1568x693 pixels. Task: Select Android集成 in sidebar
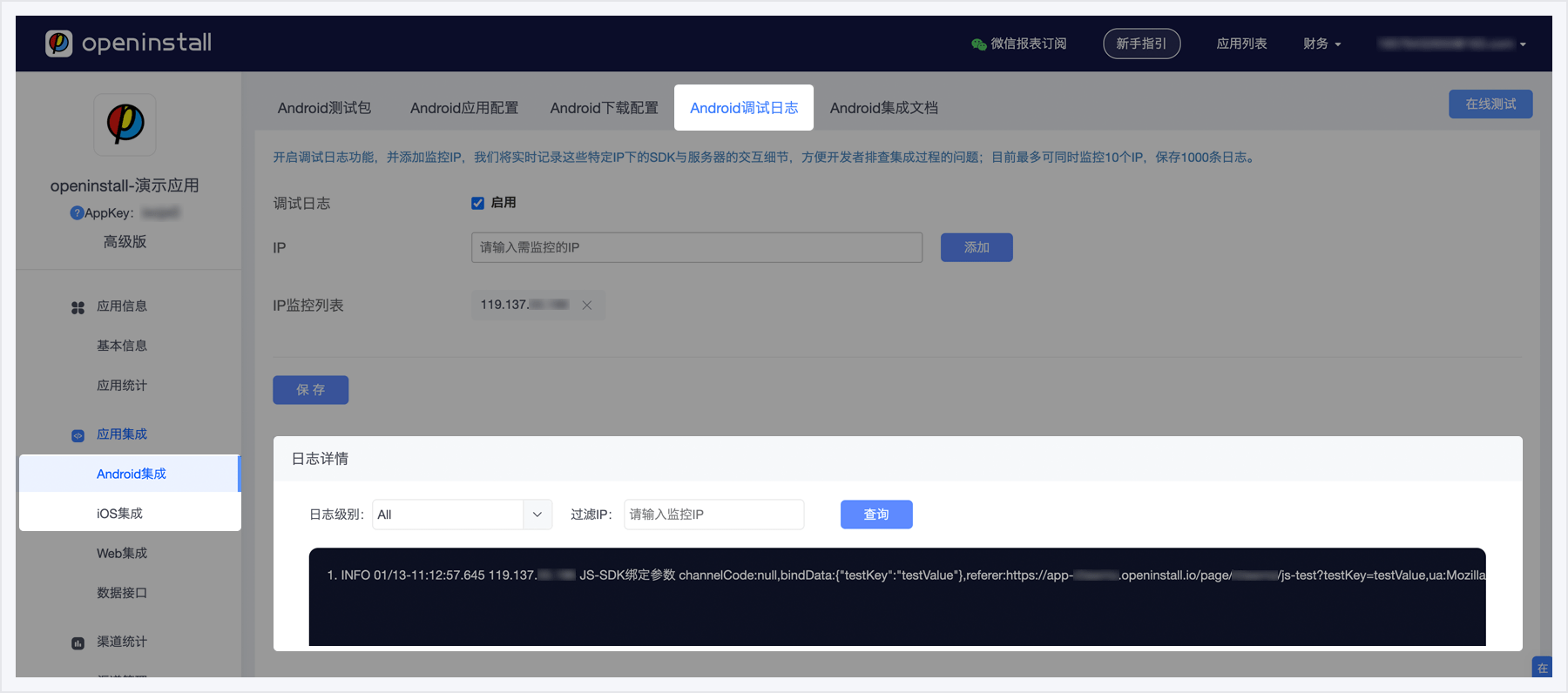coord(130,474)
